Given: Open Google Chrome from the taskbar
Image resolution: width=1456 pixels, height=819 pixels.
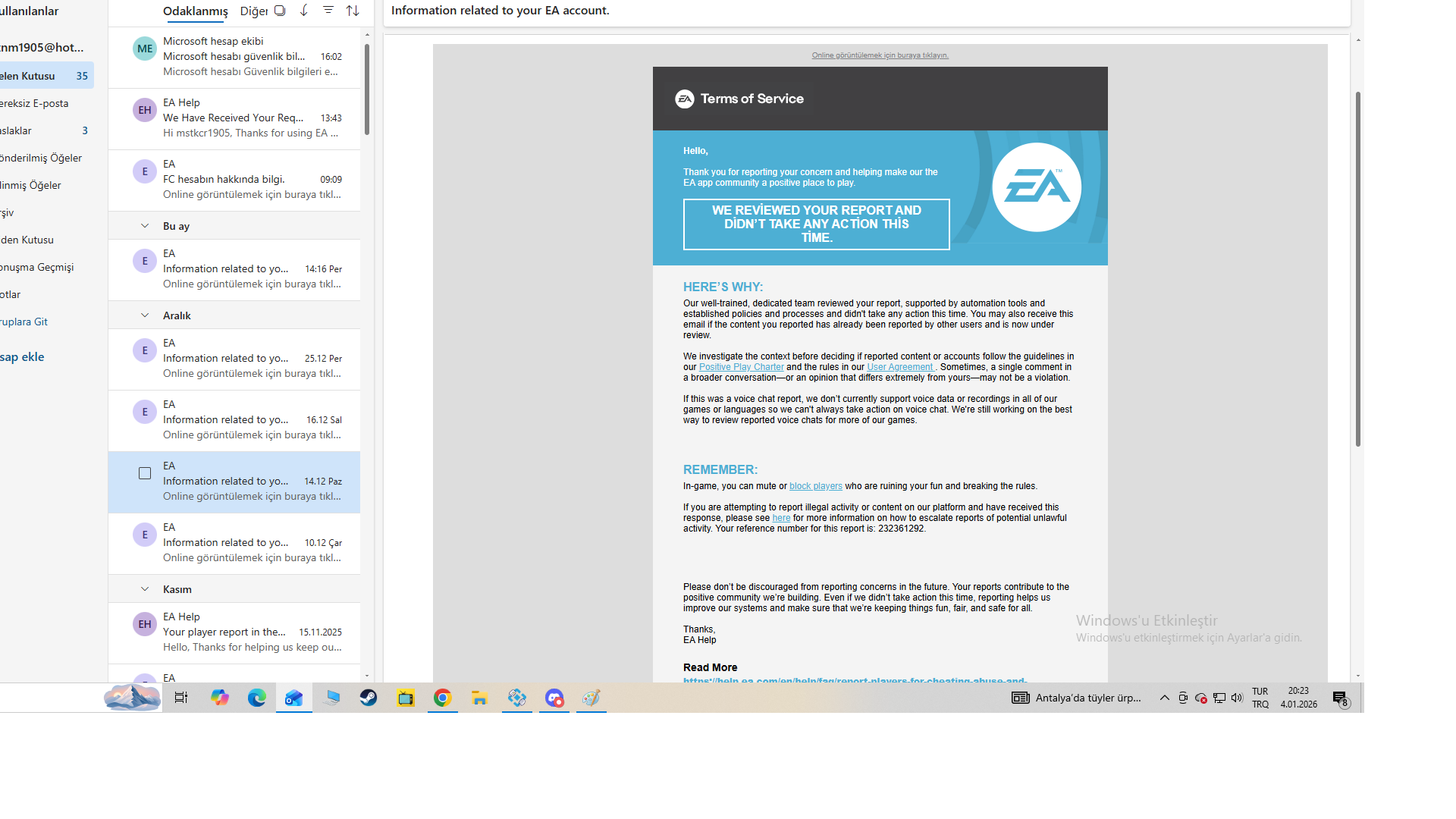Looking at the screenshot, I should [x=443, y=698].
